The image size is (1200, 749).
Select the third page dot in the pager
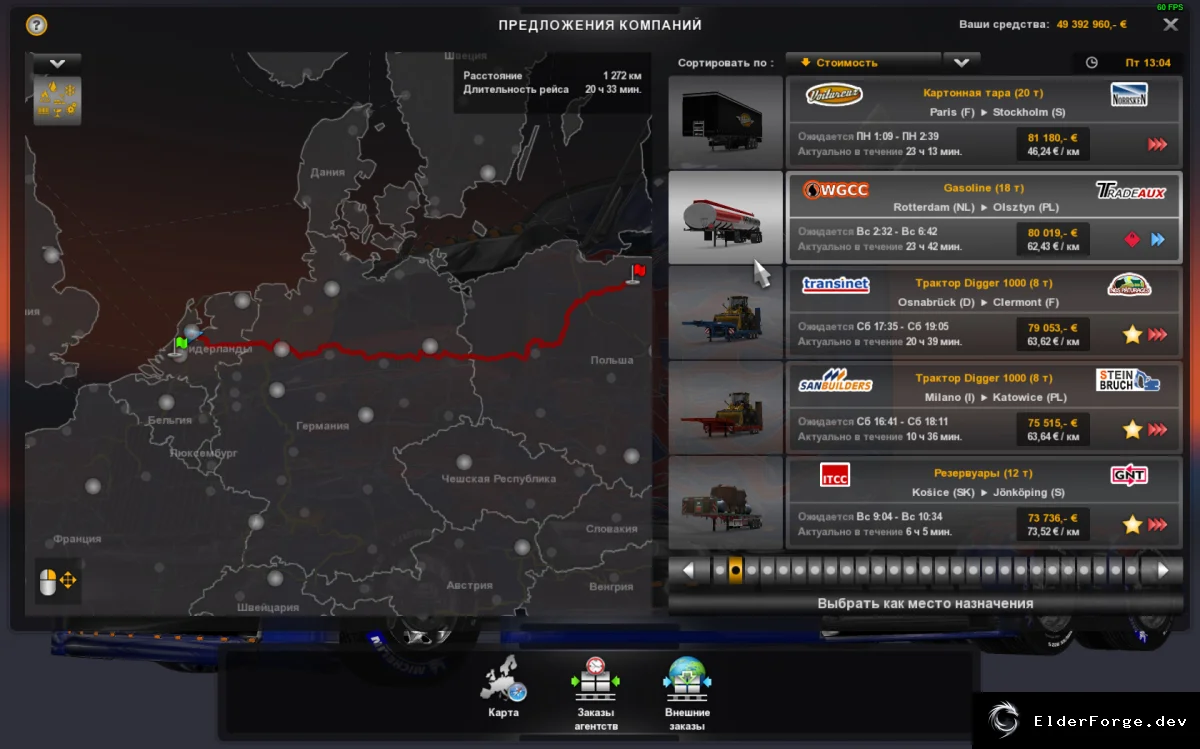pyautogui.click(x=752, y=571)
